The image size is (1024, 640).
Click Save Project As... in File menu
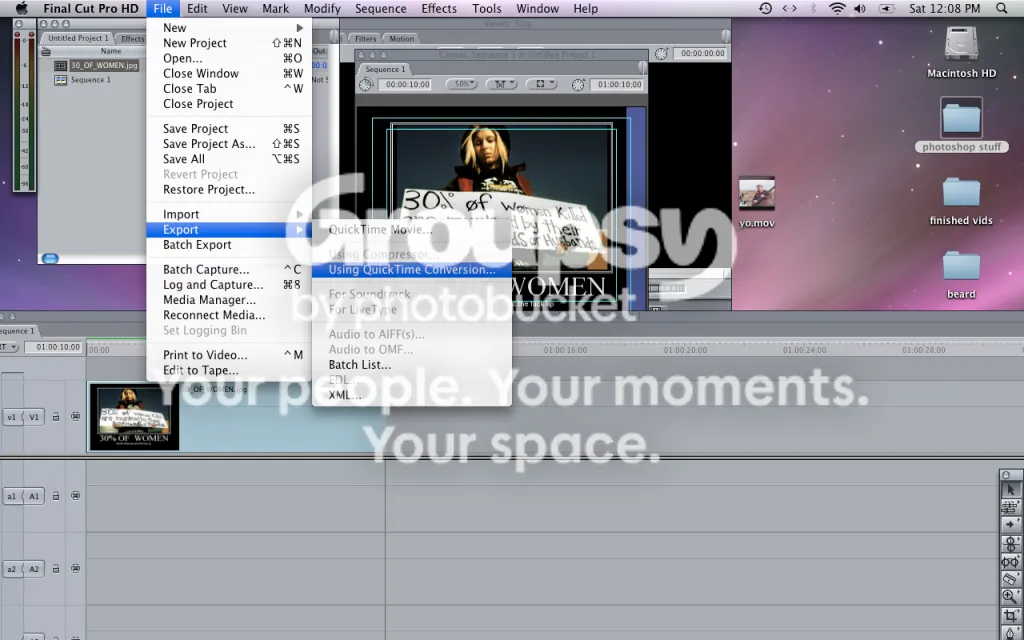(229, 144)
